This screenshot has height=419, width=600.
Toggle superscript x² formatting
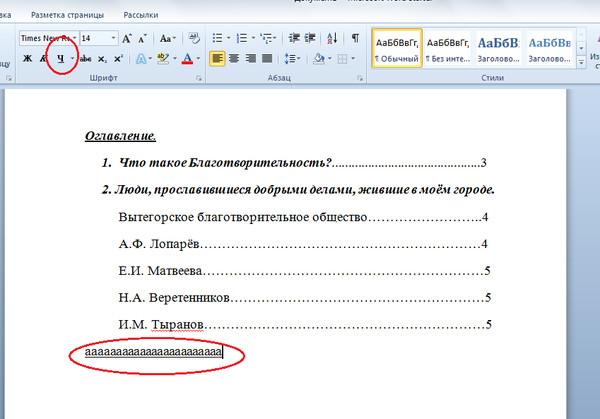(118, 59)
